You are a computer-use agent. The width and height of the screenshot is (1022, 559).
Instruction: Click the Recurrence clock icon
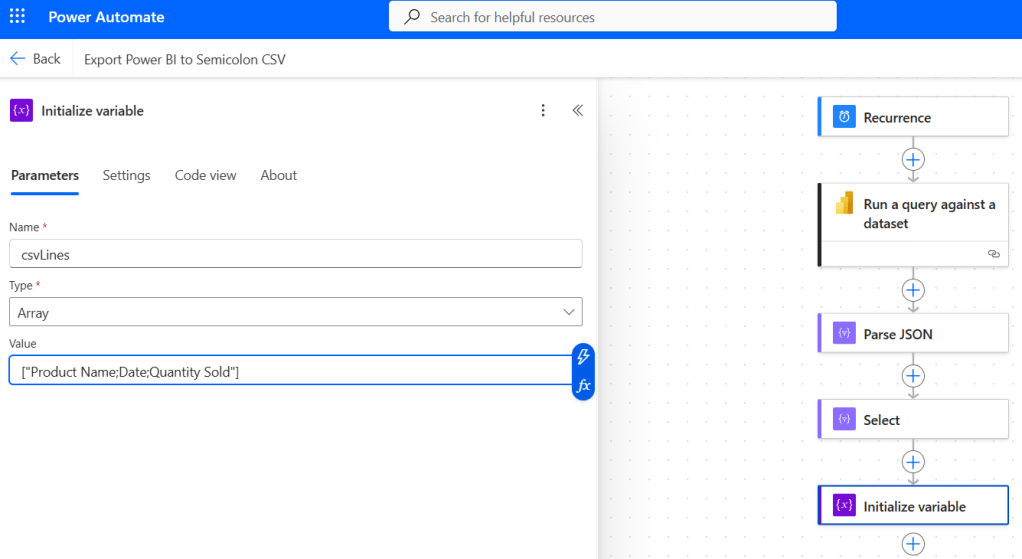(844, 117)
